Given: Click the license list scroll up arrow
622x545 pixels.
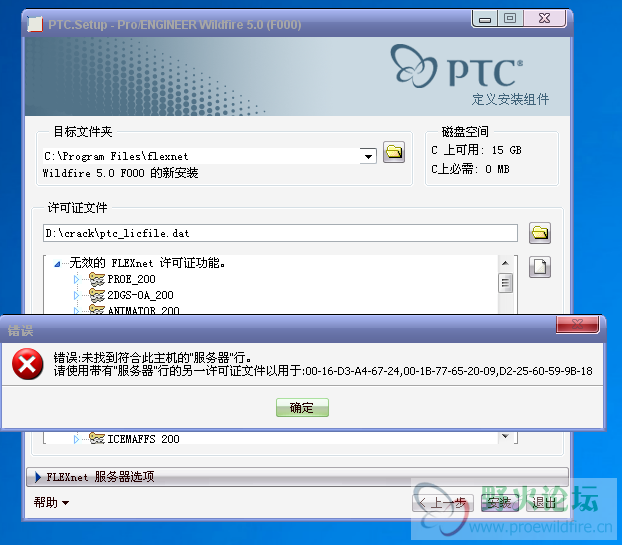Looking at the screenshot, I should 505,263.
